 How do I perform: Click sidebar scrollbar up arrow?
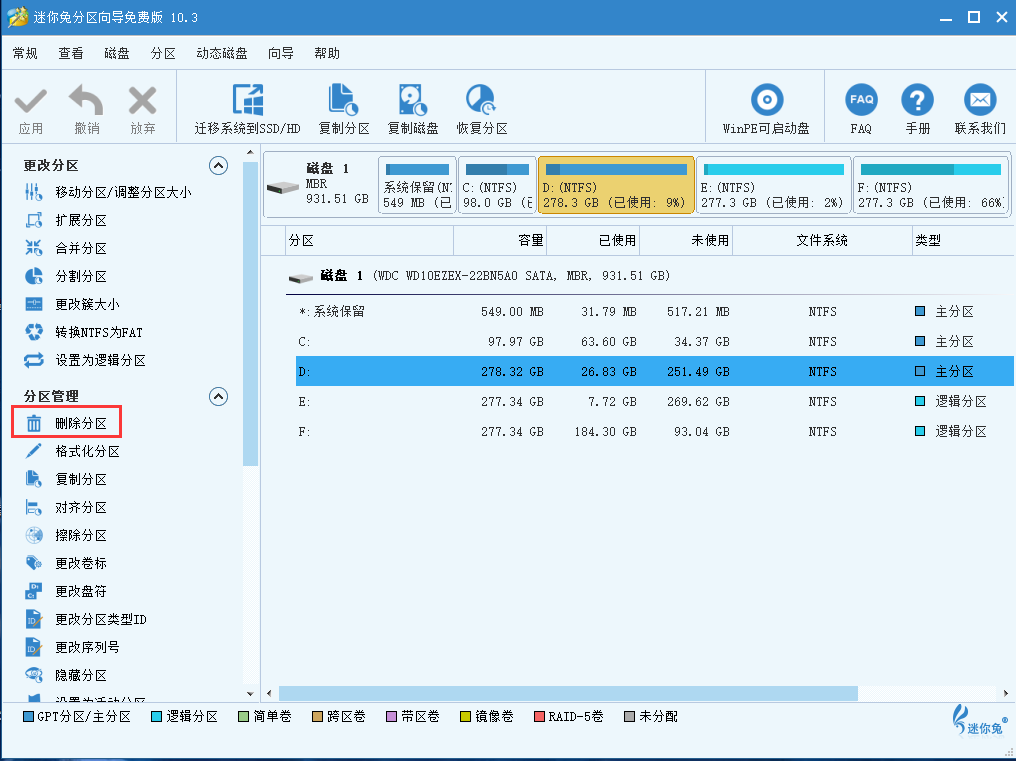250,153
